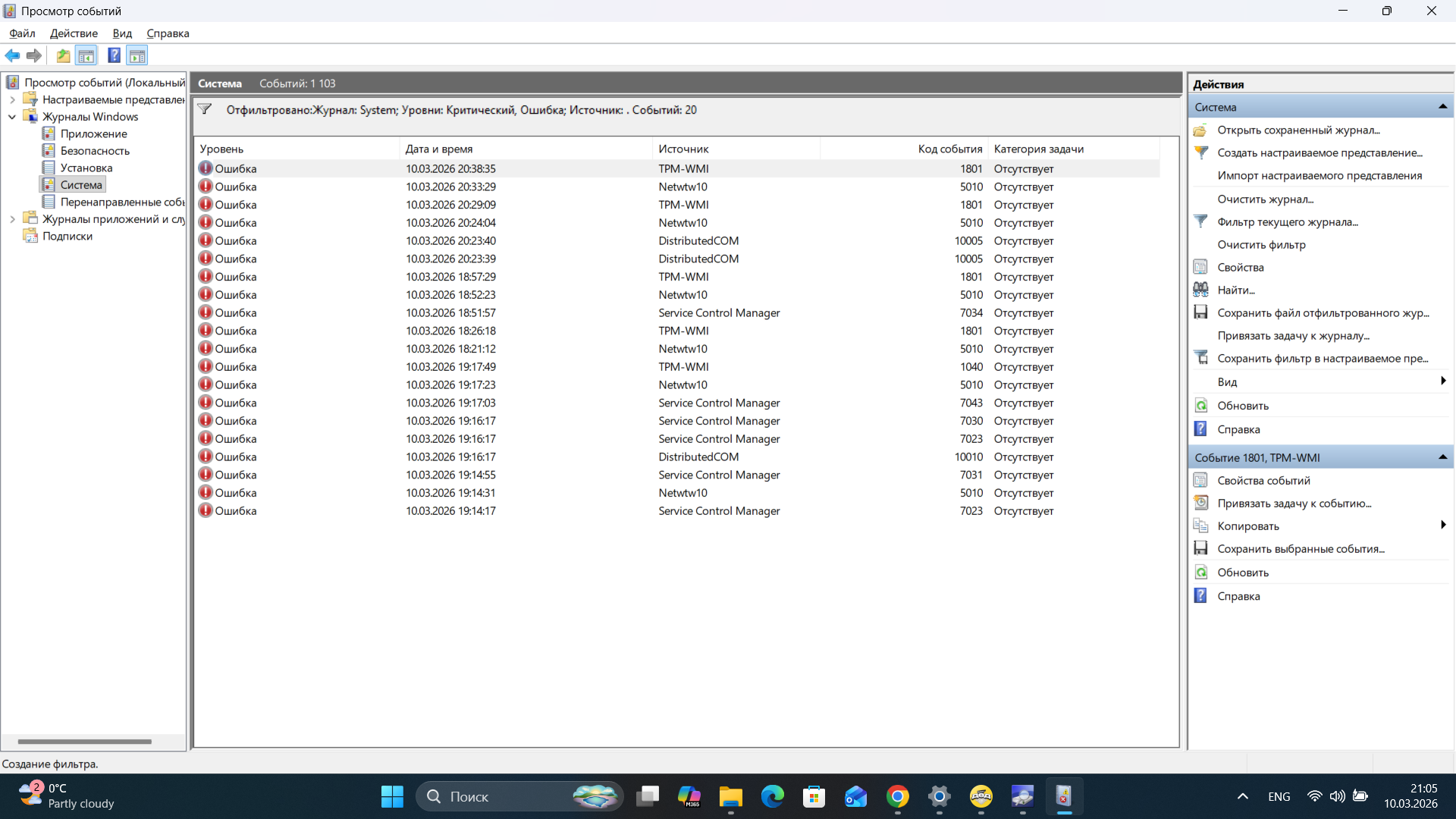
Task: Go back using the blue left arrow
Action: (x=12, y=55)
